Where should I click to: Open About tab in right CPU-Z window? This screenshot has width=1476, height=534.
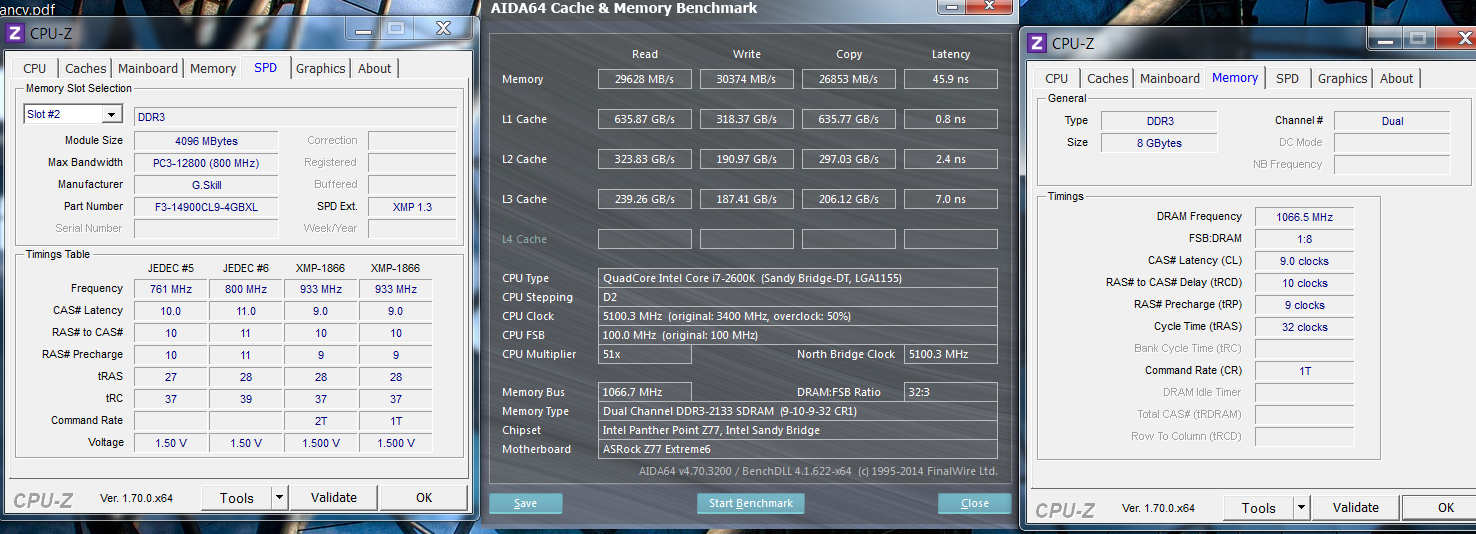[x=1397, y=78]
